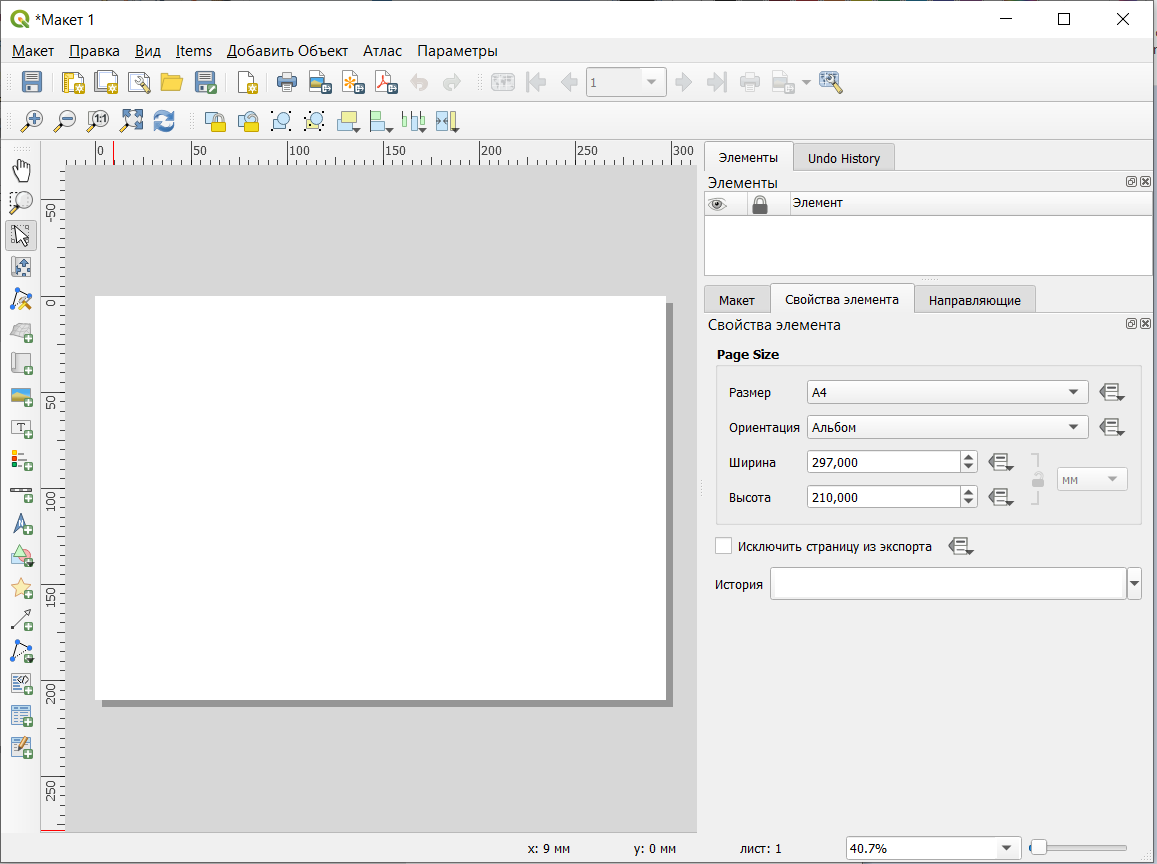The image size is (1157, 864).
Task: Click the zoom slider in status bar
Action: click(x=1078, y=848)
